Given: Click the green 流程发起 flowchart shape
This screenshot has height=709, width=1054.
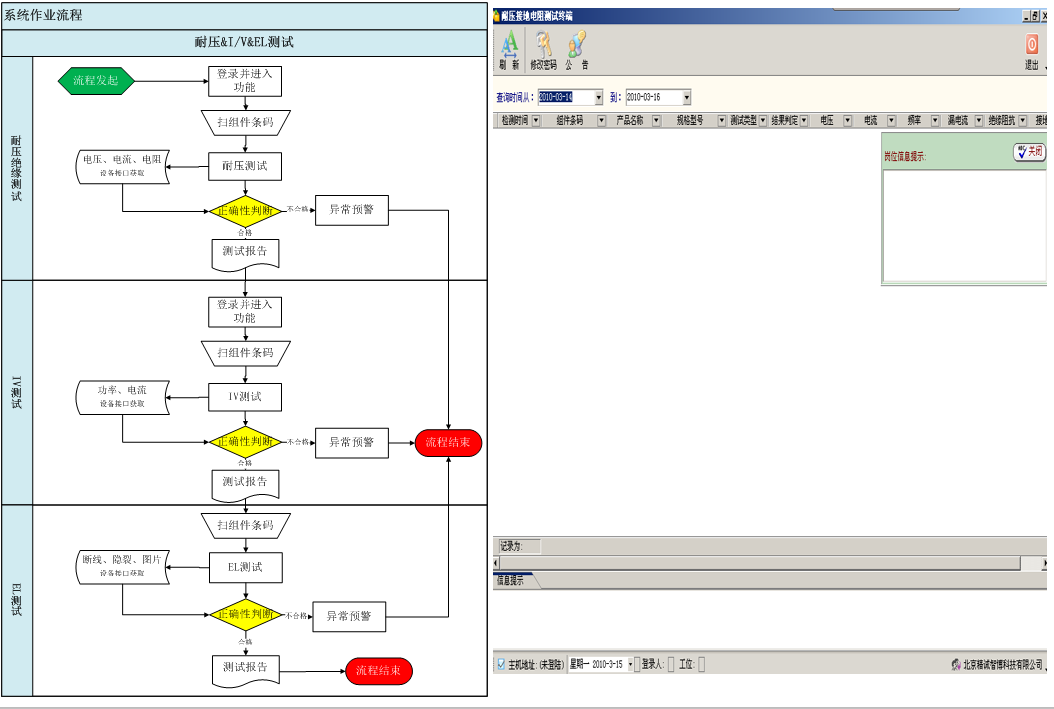Looking at the screenshot, I should (96, 81).
